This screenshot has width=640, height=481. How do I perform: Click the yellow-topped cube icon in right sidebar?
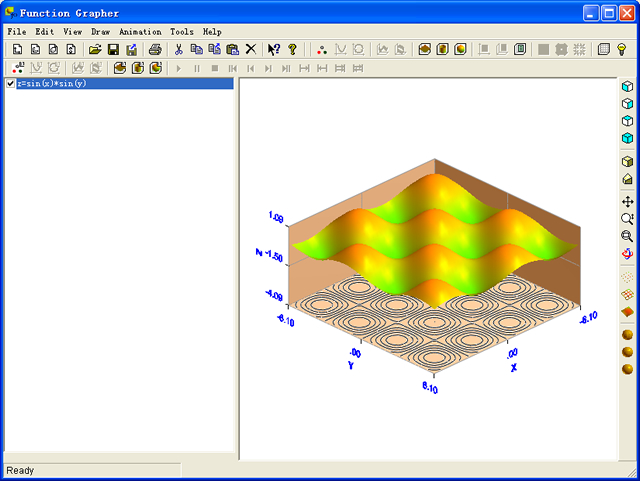(x=627, y=161)
